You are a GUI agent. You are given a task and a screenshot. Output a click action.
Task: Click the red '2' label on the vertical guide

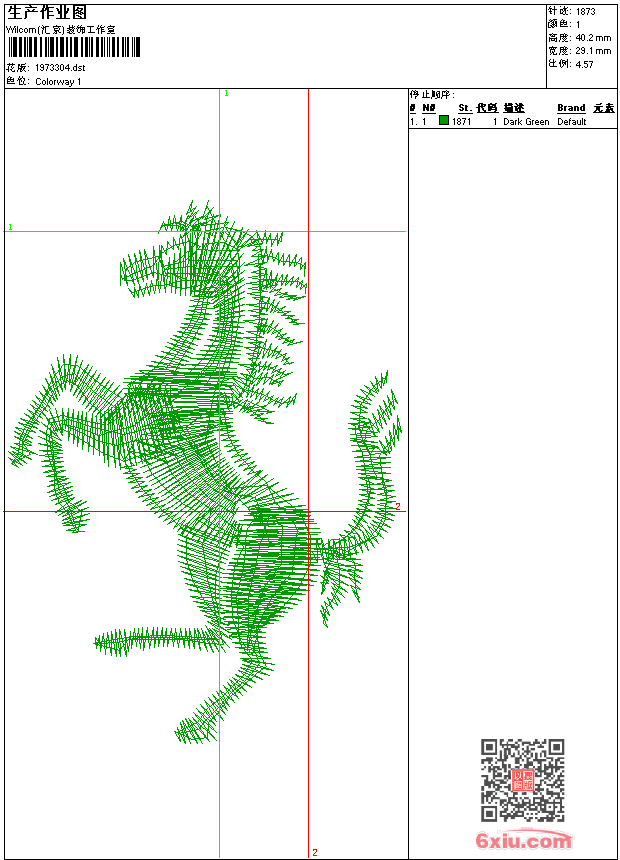(x=315, y=852)
